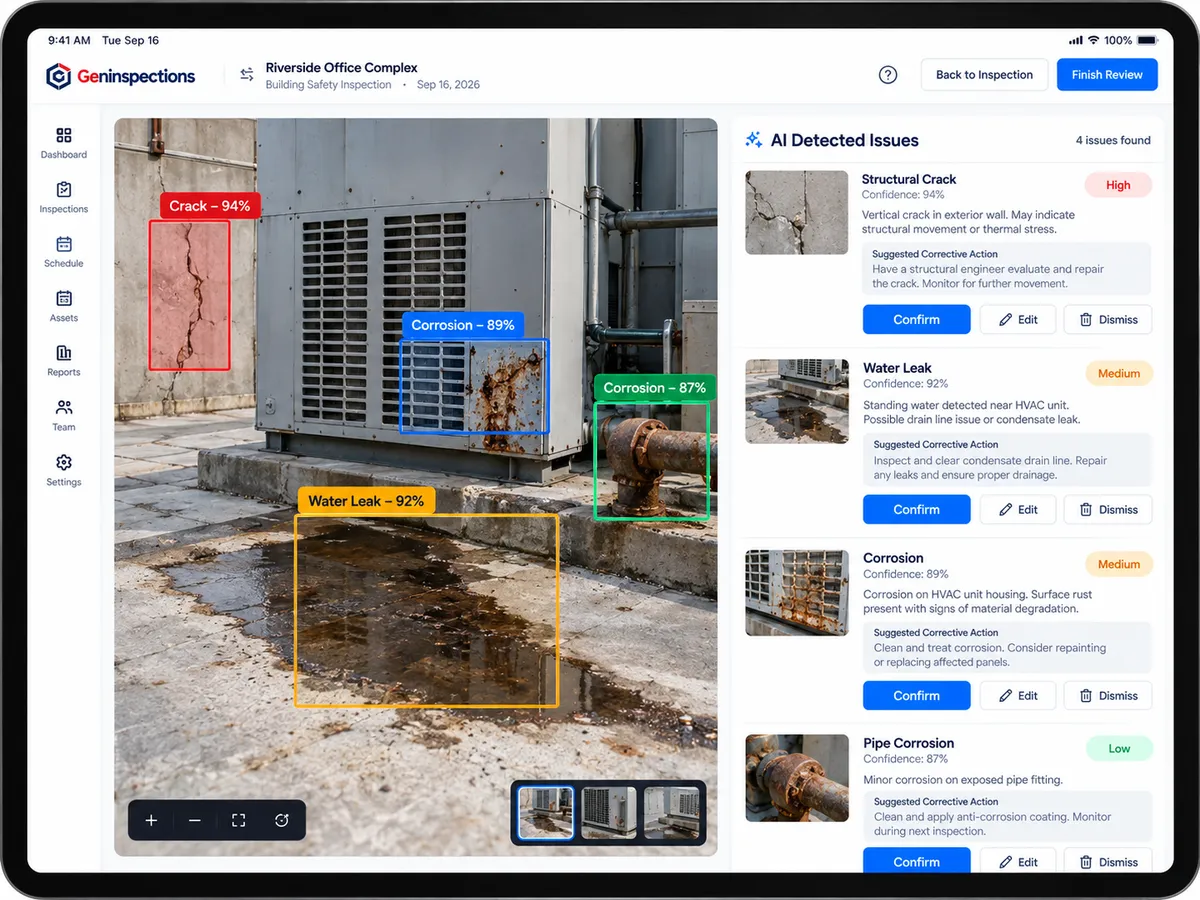
Task: Select the 'Corrosion – 87%' annotation label
Action: (x=655, y=388)
